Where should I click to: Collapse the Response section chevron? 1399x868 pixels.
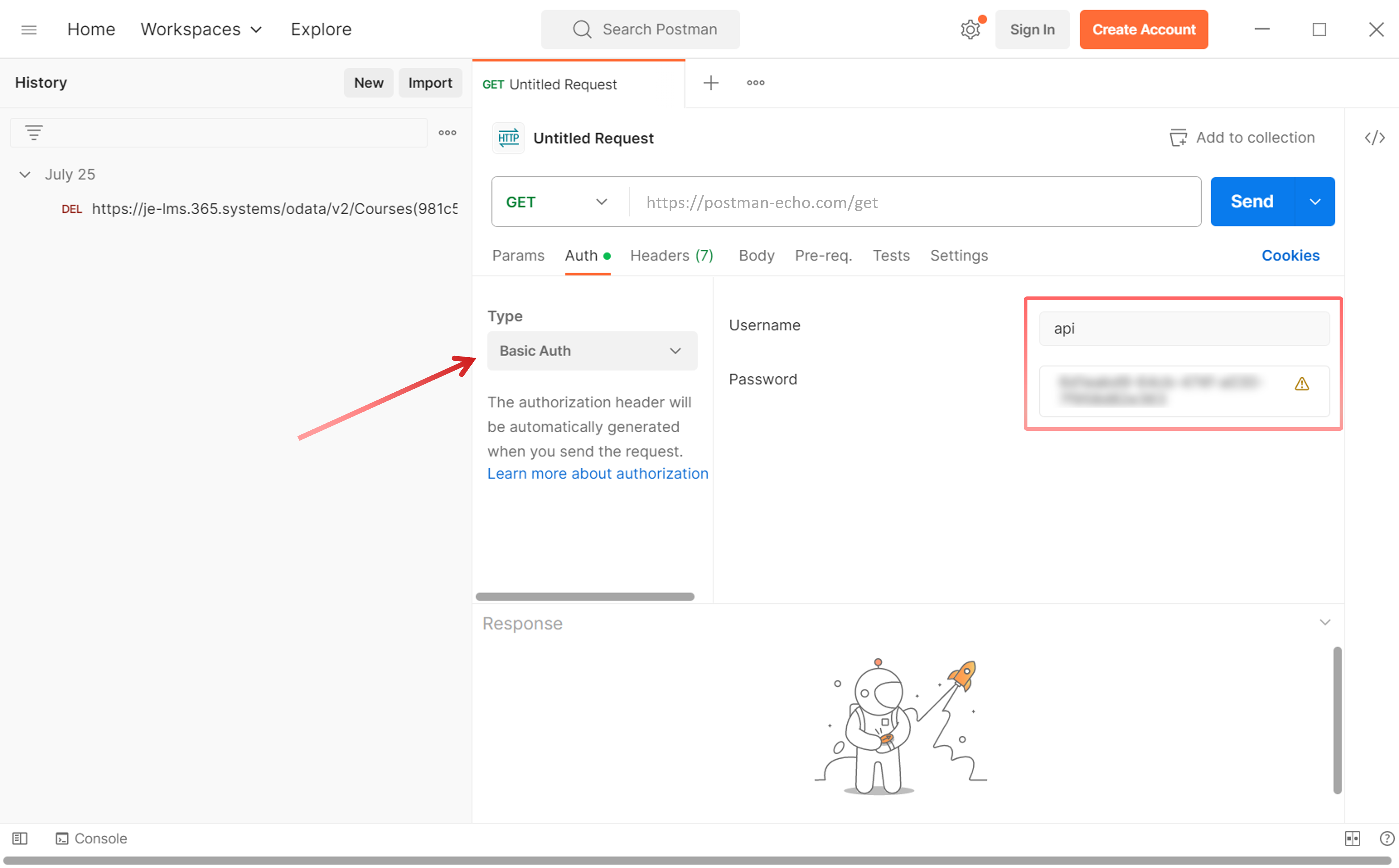[1325, 622]
